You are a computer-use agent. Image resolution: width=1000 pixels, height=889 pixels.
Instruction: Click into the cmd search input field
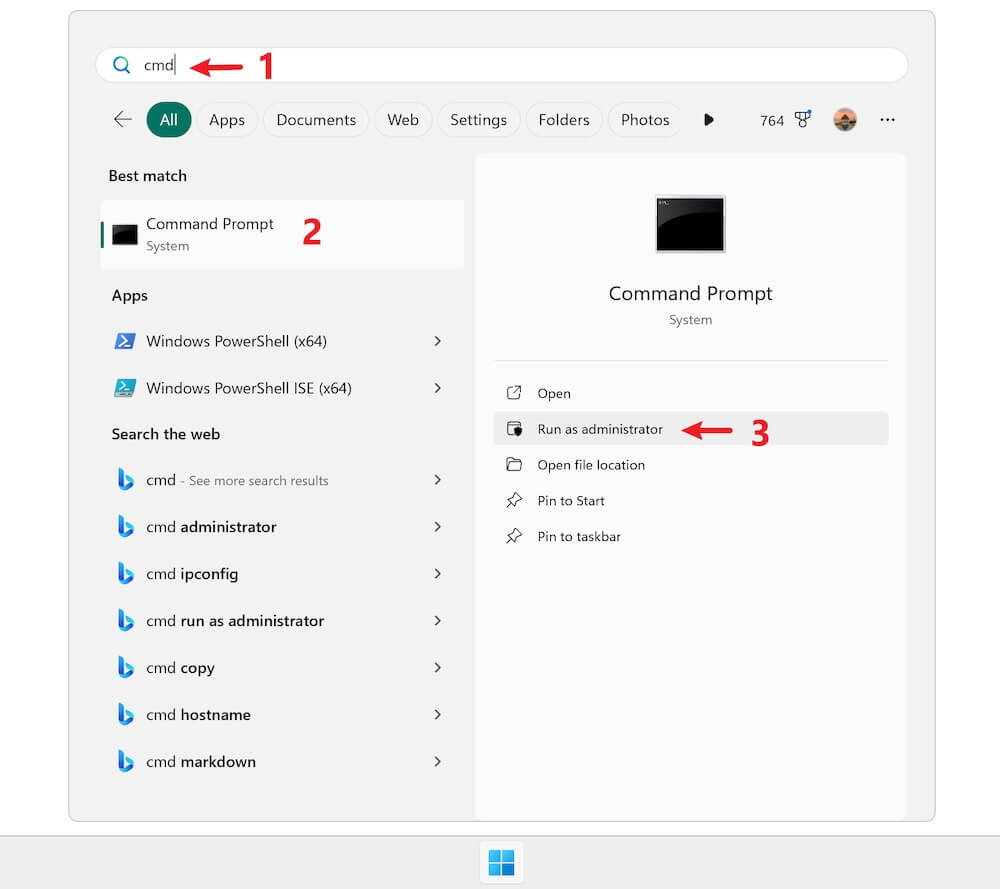point(502,65)
